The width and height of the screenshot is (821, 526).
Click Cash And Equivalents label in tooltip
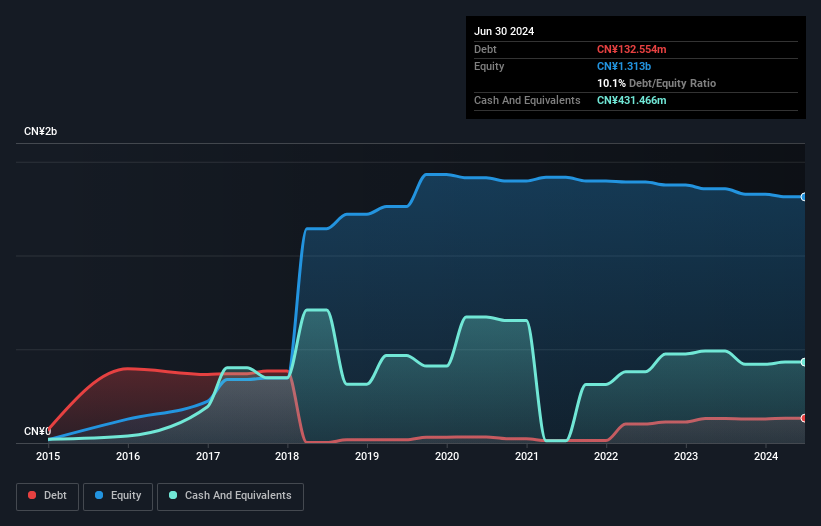pyautogui.click(x=527, y=100)
